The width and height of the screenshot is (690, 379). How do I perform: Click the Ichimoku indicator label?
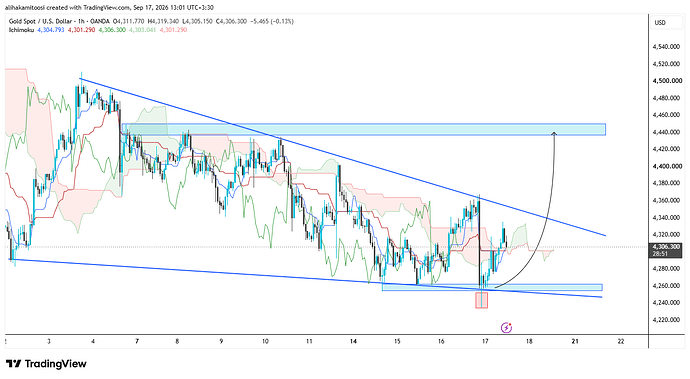21,30
